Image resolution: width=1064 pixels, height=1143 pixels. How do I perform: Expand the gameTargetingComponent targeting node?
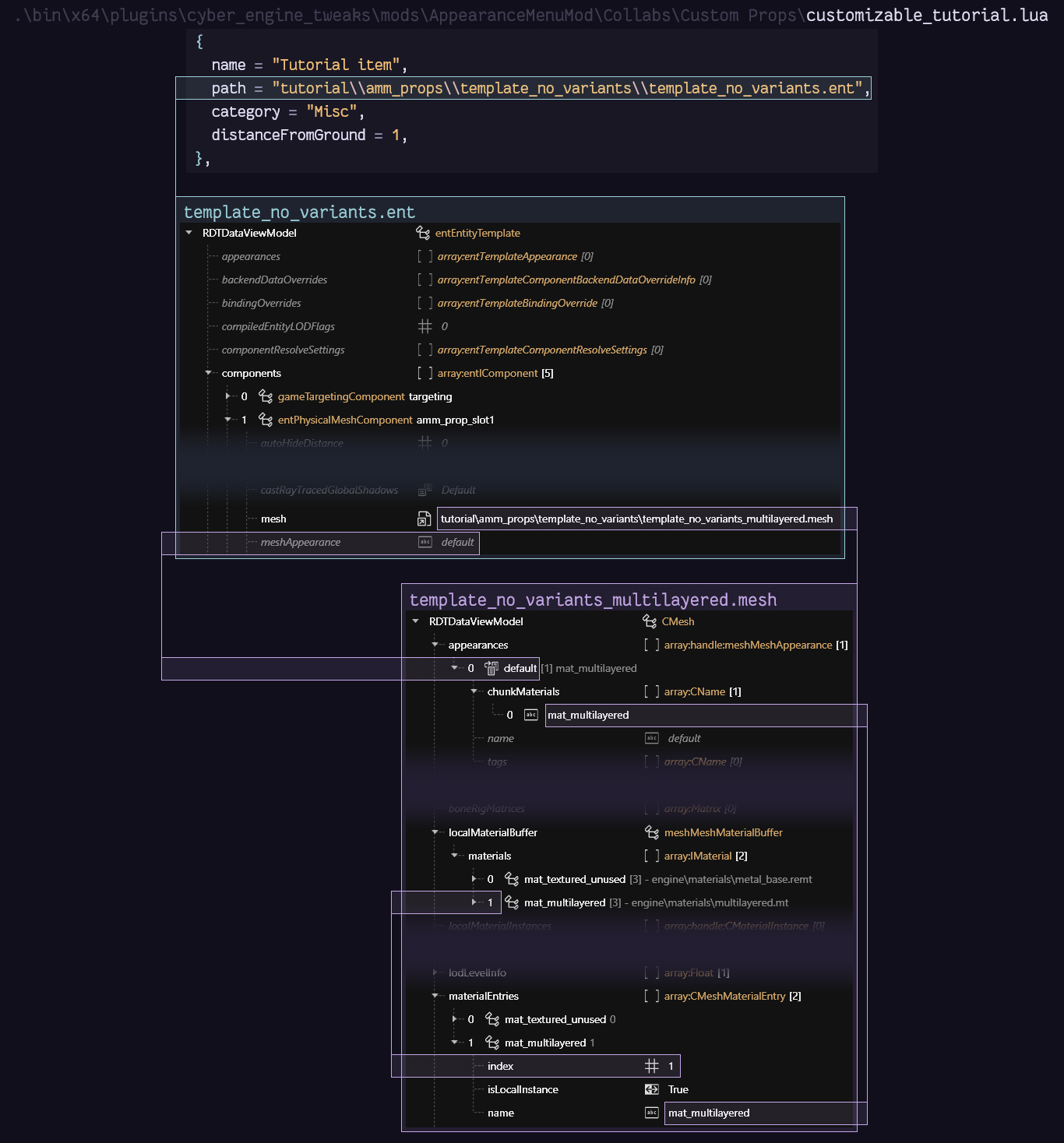[x=228, y=396]
